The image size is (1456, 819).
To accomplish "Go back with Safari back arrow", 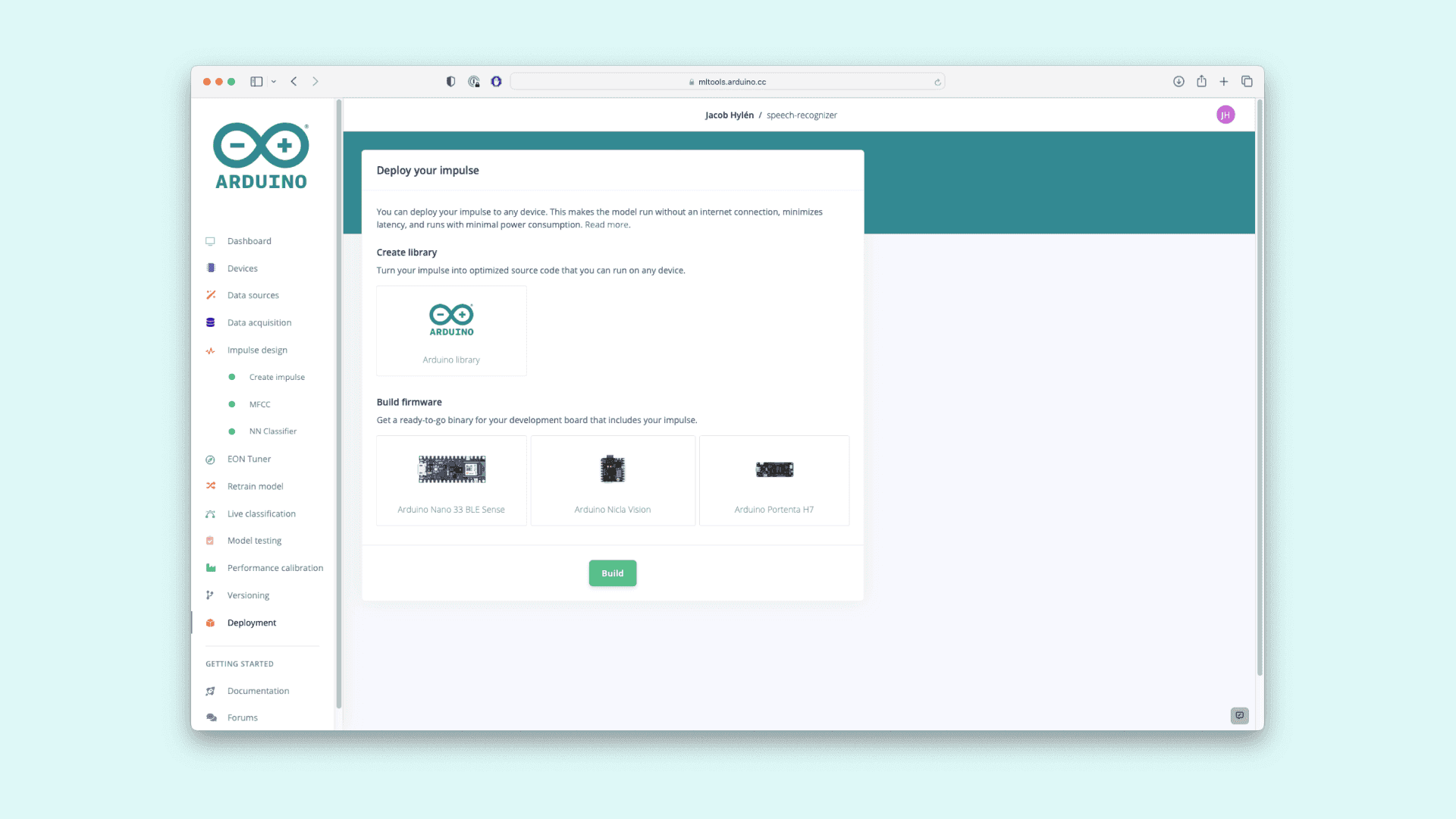I will coord(294,82).
